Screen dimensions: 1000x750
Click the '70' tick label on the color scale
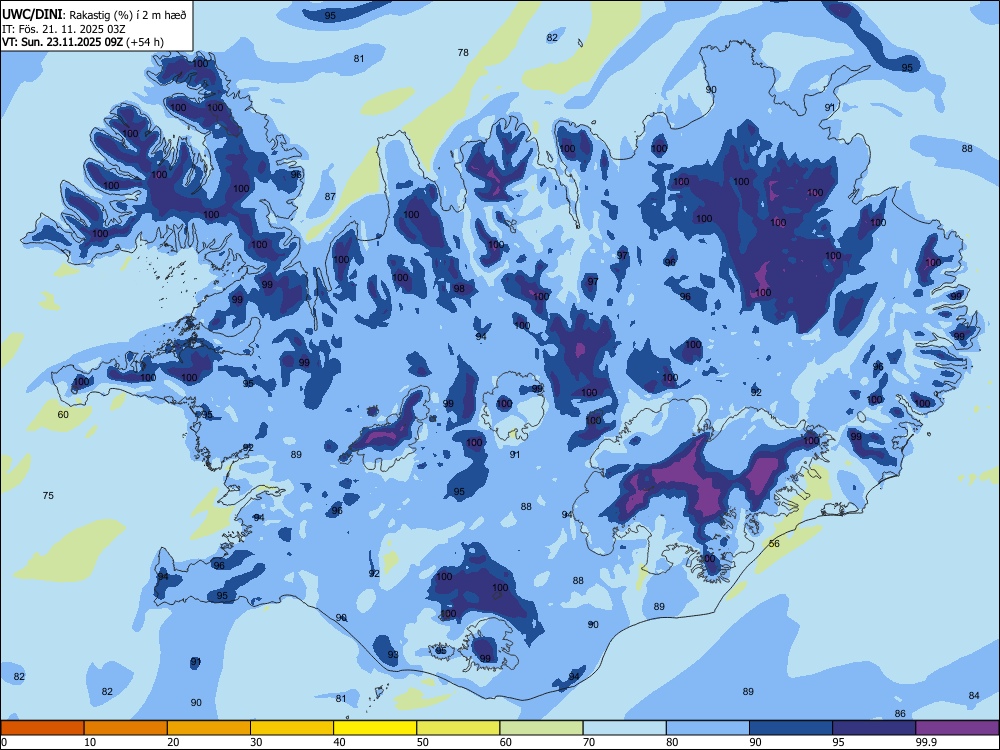coord(589,742)
